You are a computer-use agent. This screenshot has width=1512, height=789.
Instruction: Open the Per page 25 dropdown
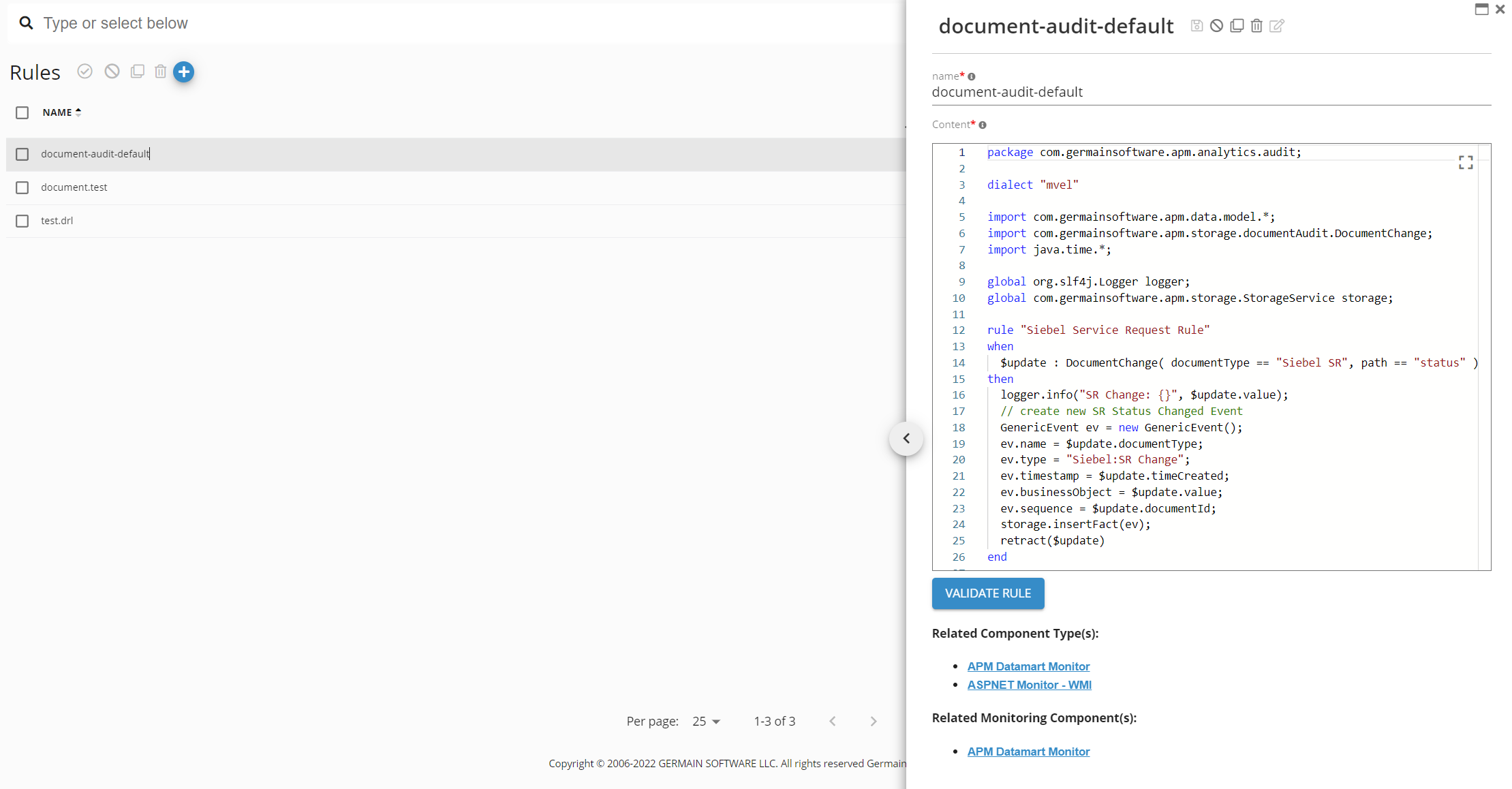pos(707,722)
